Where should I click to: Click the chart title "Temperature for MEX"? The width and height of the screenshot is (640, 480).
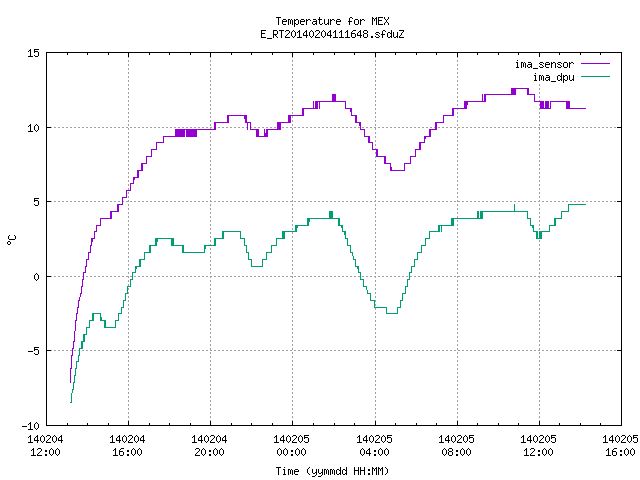[332, 21]
